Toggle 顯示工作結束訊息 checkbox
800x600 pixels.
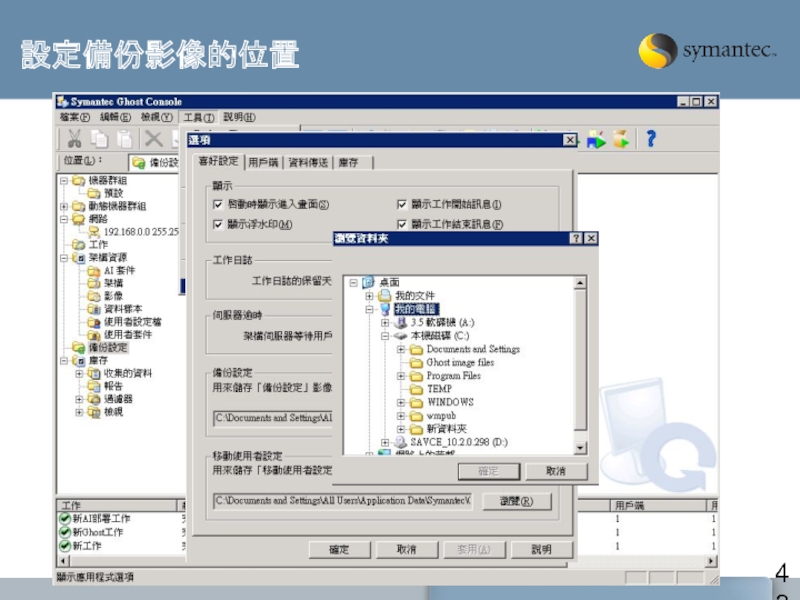click(402, 224)
